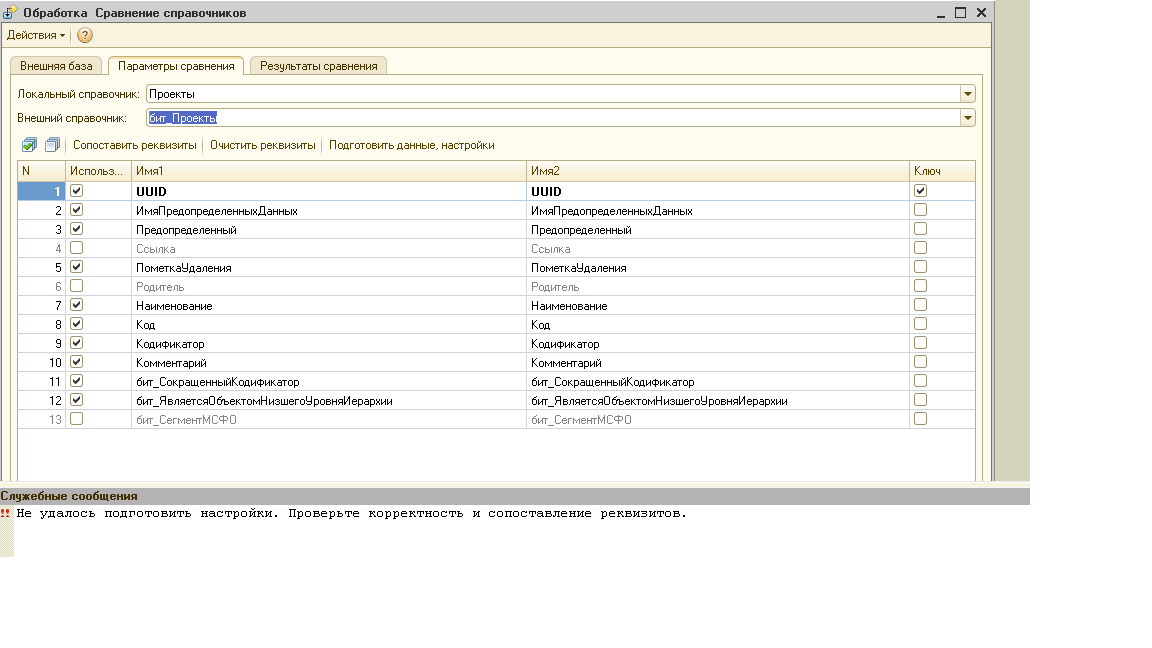The image size is (1152, 648).
Task: Toggle the use checkbox for UUID row
Action: 76,190
